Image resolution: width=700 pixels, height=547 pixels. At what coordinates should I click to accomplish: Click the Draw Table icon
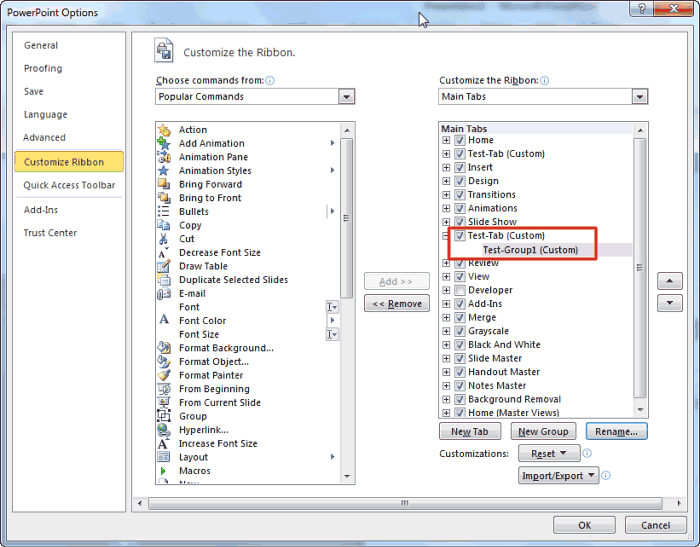[x=164, y=266]
